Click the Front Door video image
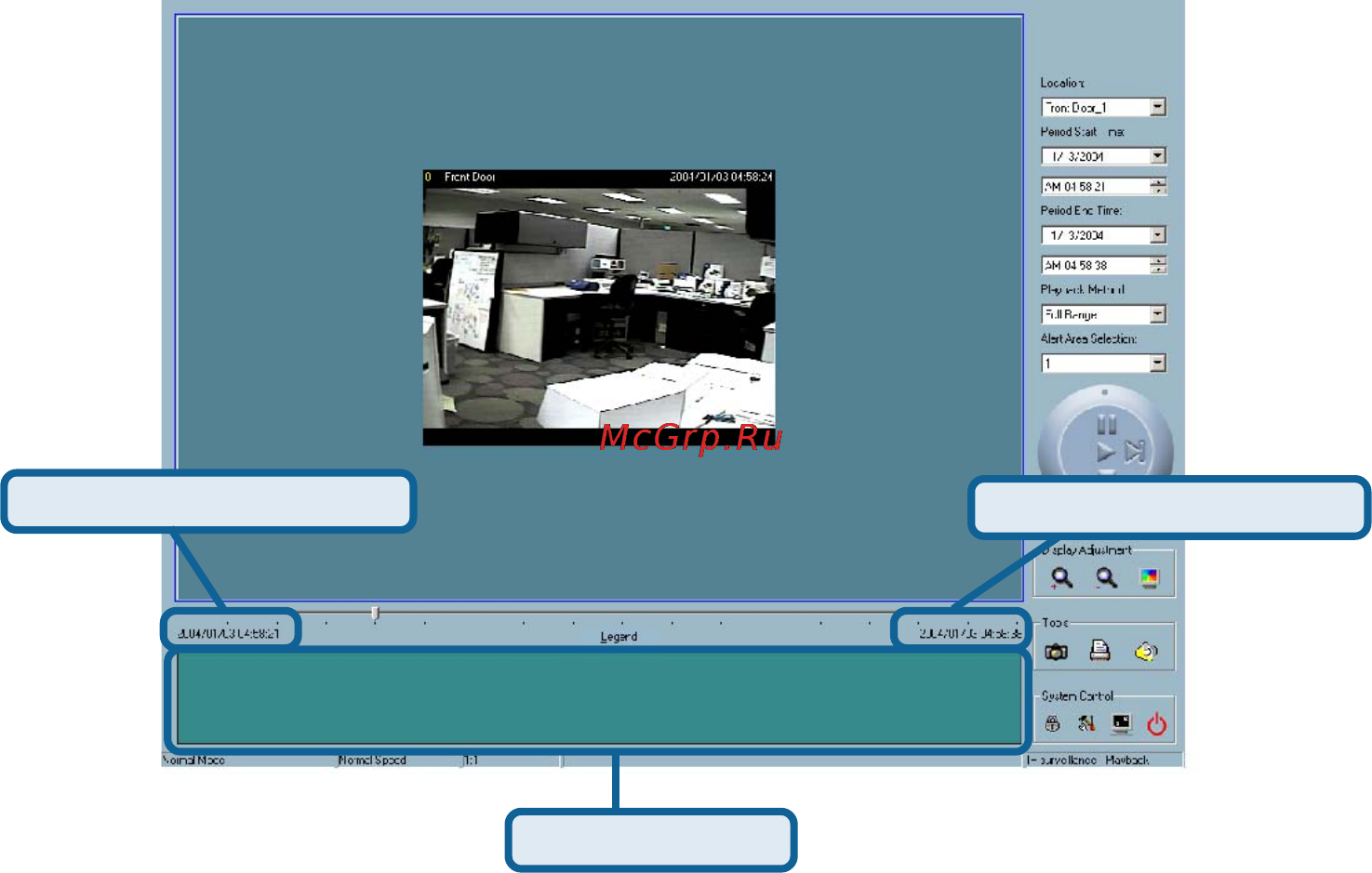The width and height of the screenshot is (1372, 873). tap(599, 308)
